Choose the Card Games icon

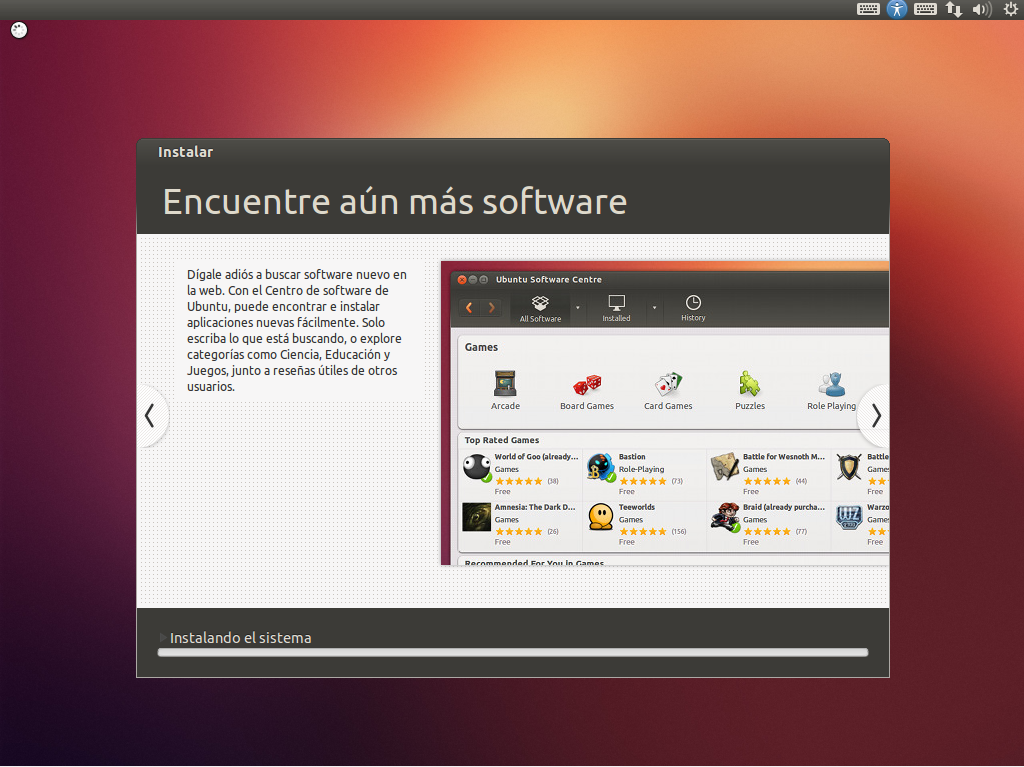(x=668, y=386)
